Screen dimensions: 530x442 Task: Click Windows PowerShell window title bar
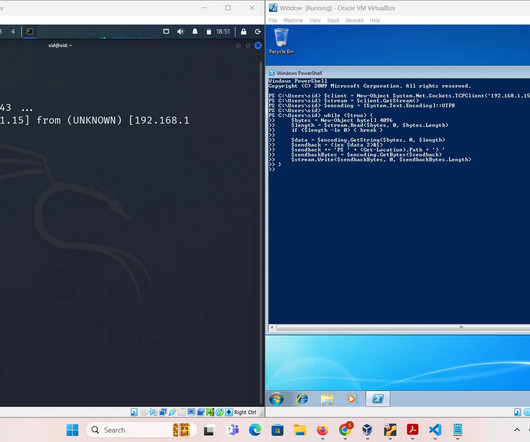pyautogui.click(x=399, y=73)
